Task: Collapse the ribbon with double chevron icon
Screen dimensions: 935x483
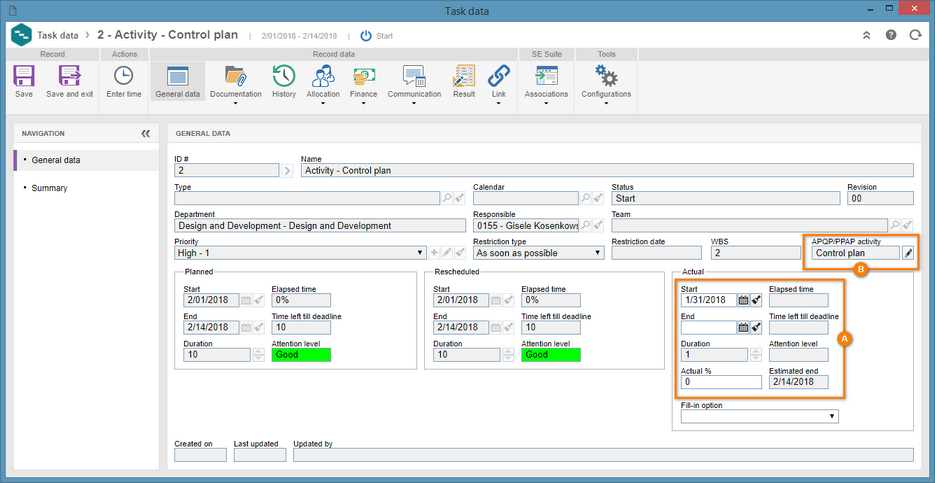Action: pyautogui.click(x=866, y=35)
